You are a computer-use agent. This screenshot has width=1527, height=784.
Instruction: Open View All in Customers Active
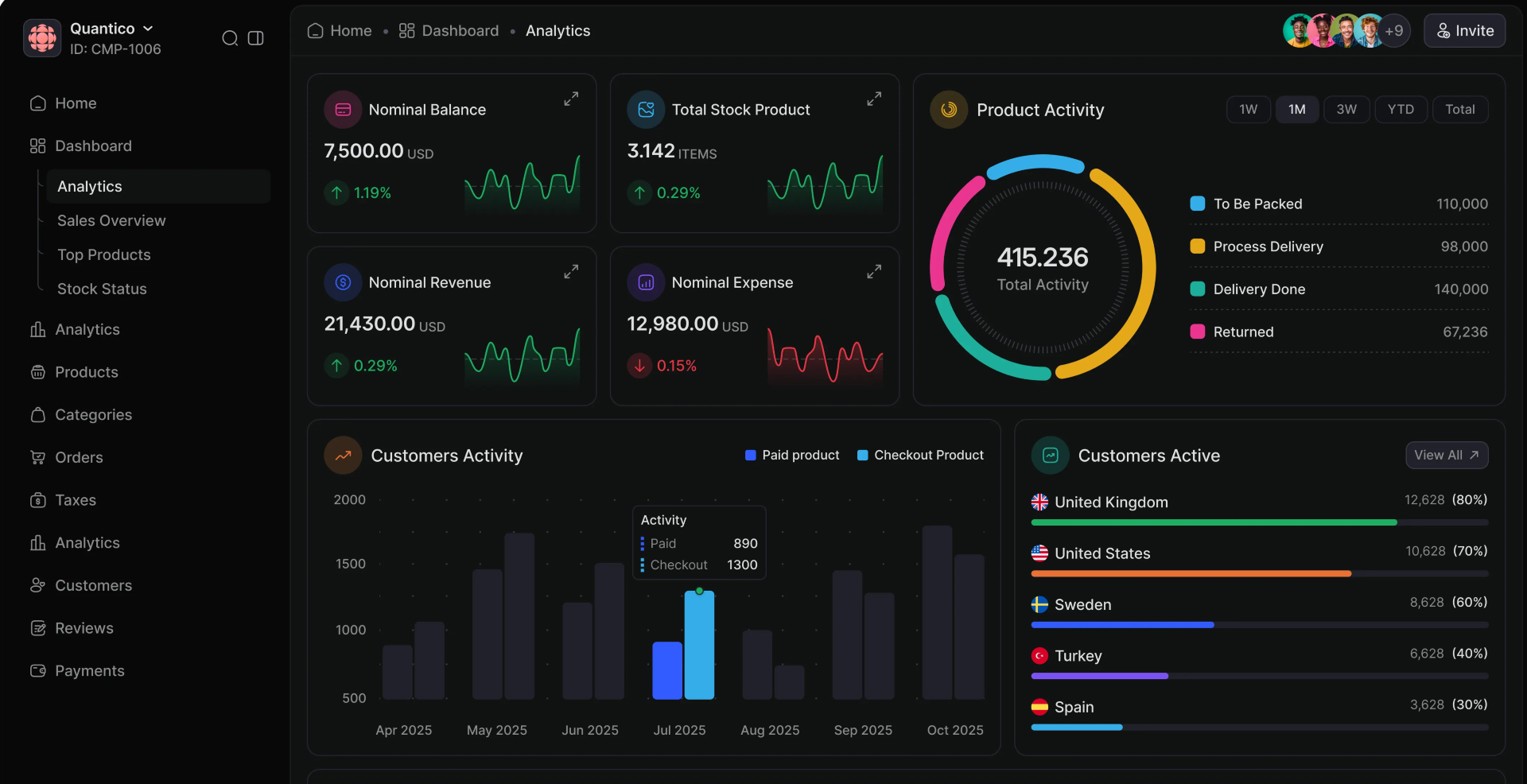click(1446, 455)
